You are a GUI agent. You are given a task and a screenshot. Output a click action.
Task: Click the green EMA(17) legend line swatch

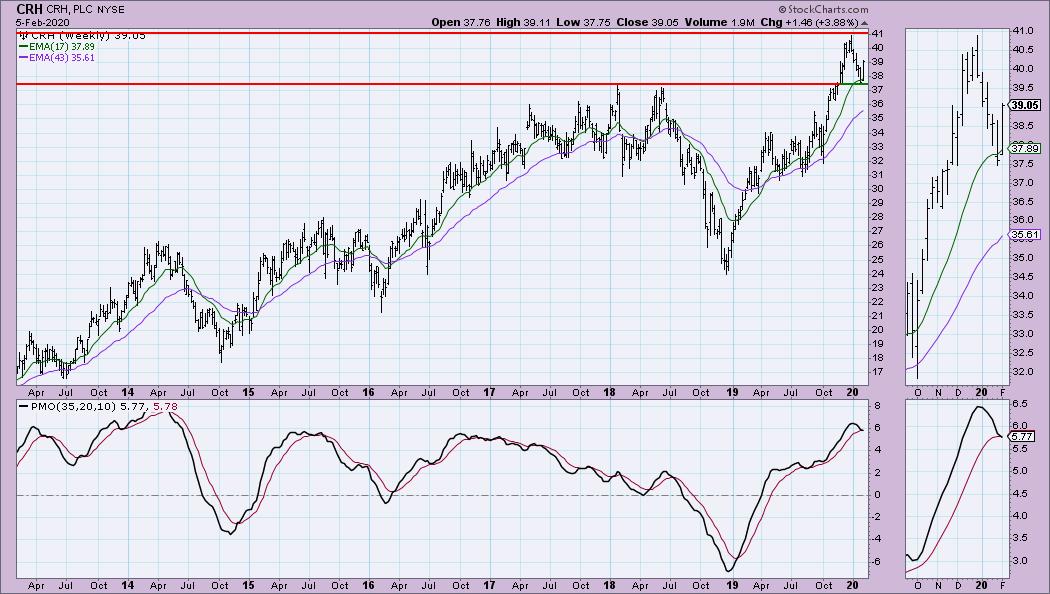click(x=23, y=47)
